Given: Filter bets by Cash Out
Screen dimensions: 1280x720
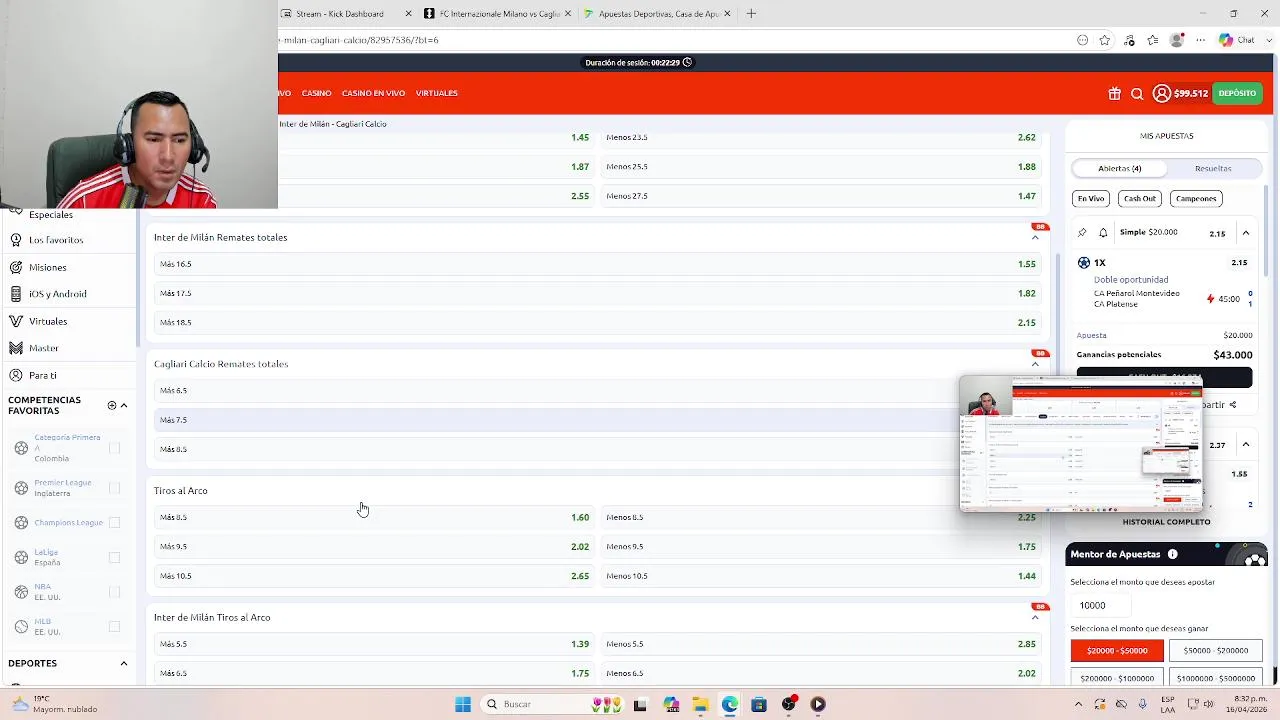Looking at the screenshot, I should 1140,198.
